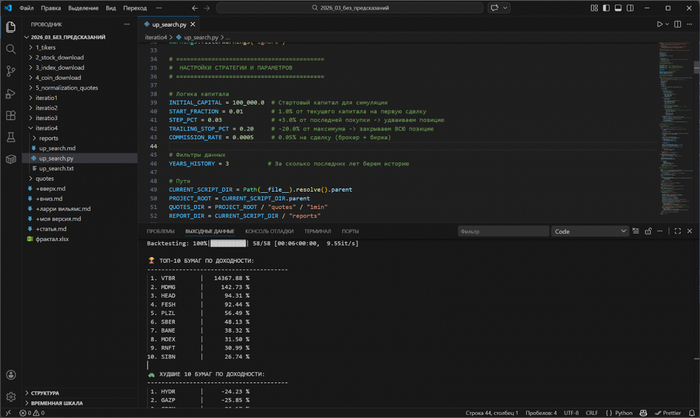Expand the reports folder
The image size is (700, 418).
click(x=48, y=138)
